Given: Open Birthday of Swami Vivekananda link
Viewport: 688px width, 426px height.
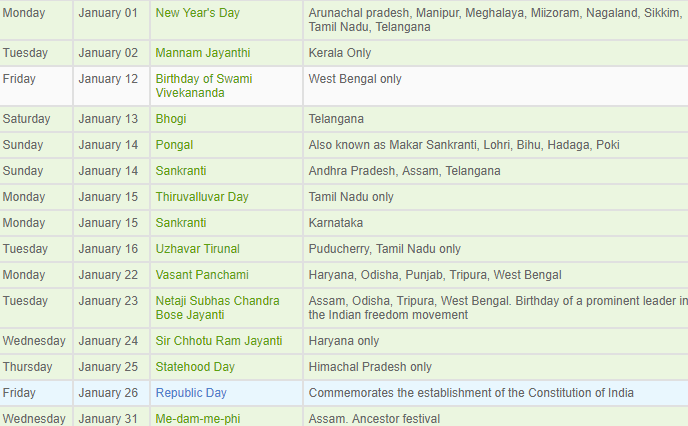Looking at the screenshot, I should [204, 86].
